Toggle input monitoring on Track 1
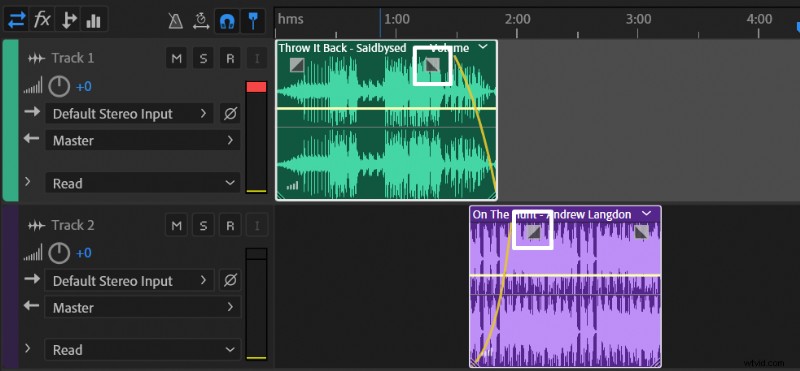The height and width of the screenshot is (371, 800). tap(257, 59)
